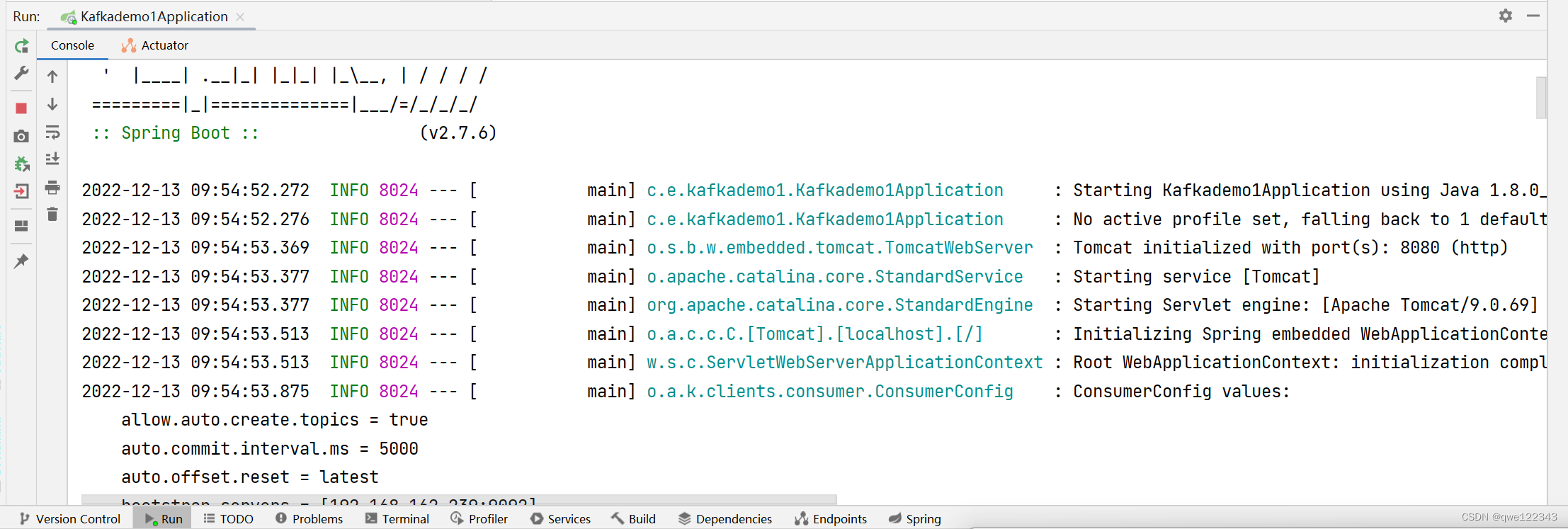Image resolution: width=1568 pixels, height=529 pixels.
Task: Stop the running application with red square
Action: point(21,108)
